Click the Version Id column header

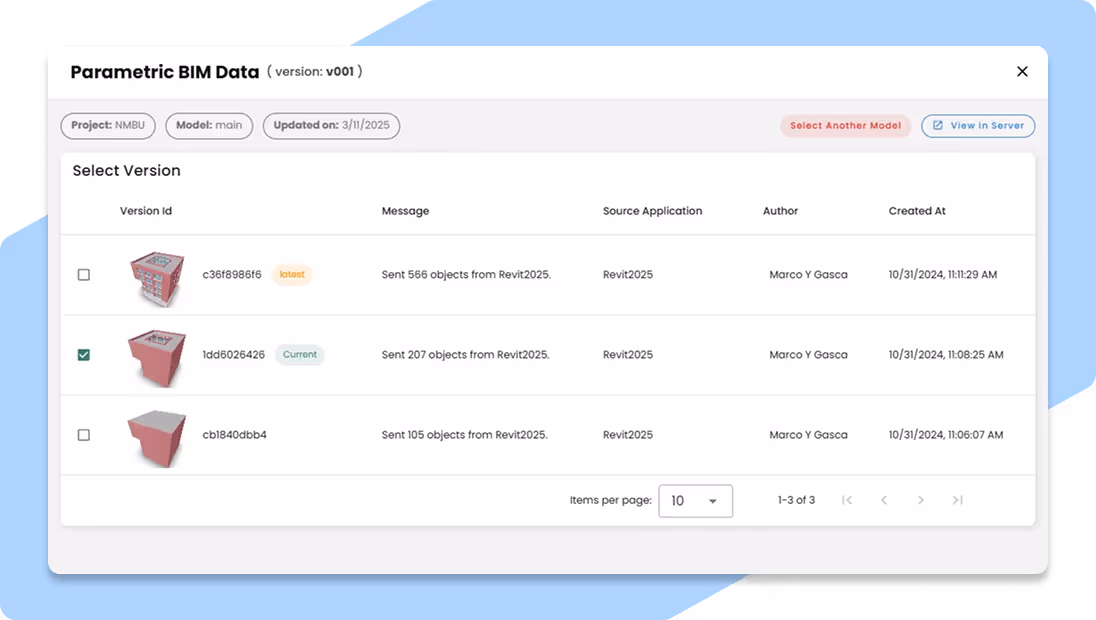(144, 211)
